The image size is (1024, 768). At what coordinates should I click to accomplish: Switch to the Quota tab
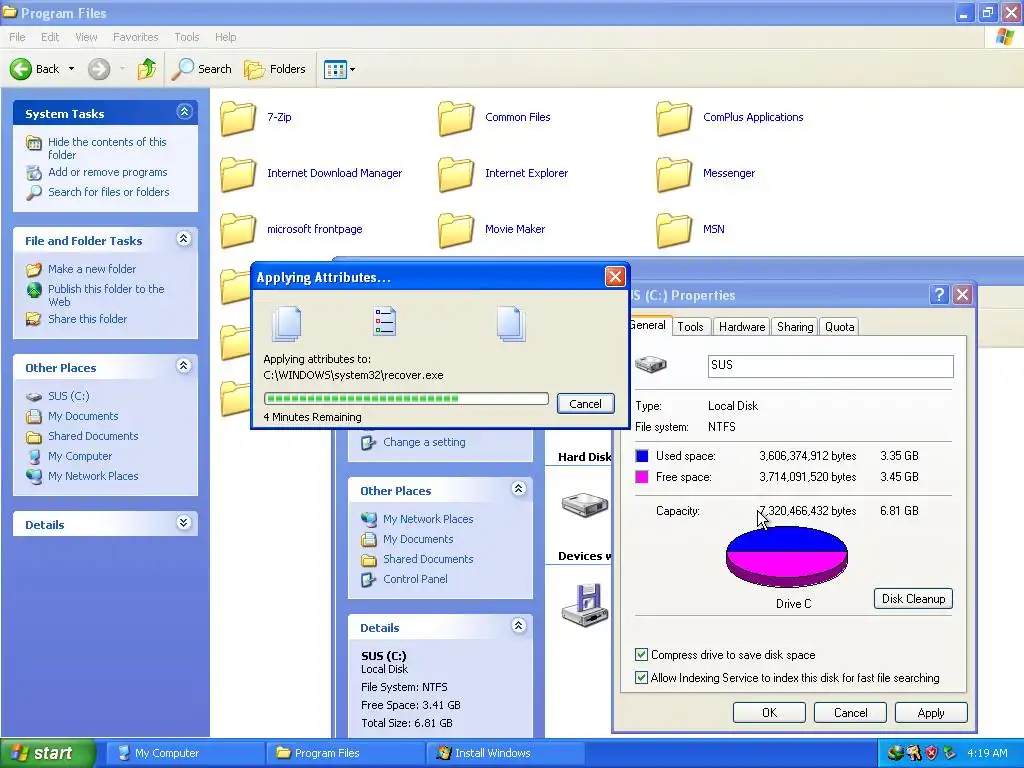point(839,327)
